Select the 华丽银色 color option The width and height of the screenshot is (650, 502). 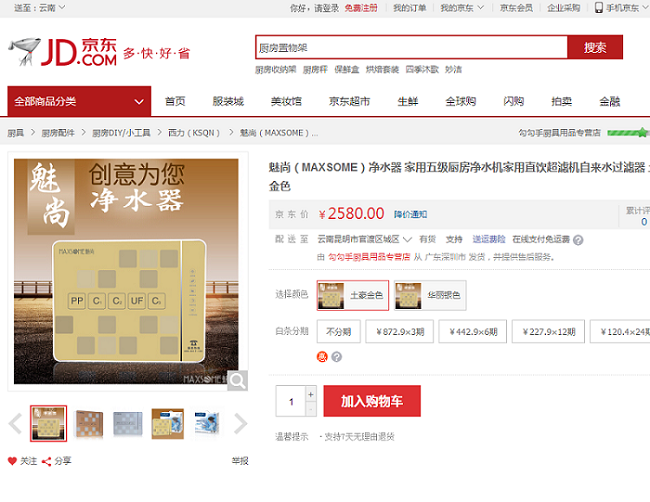tap(430, 295)
